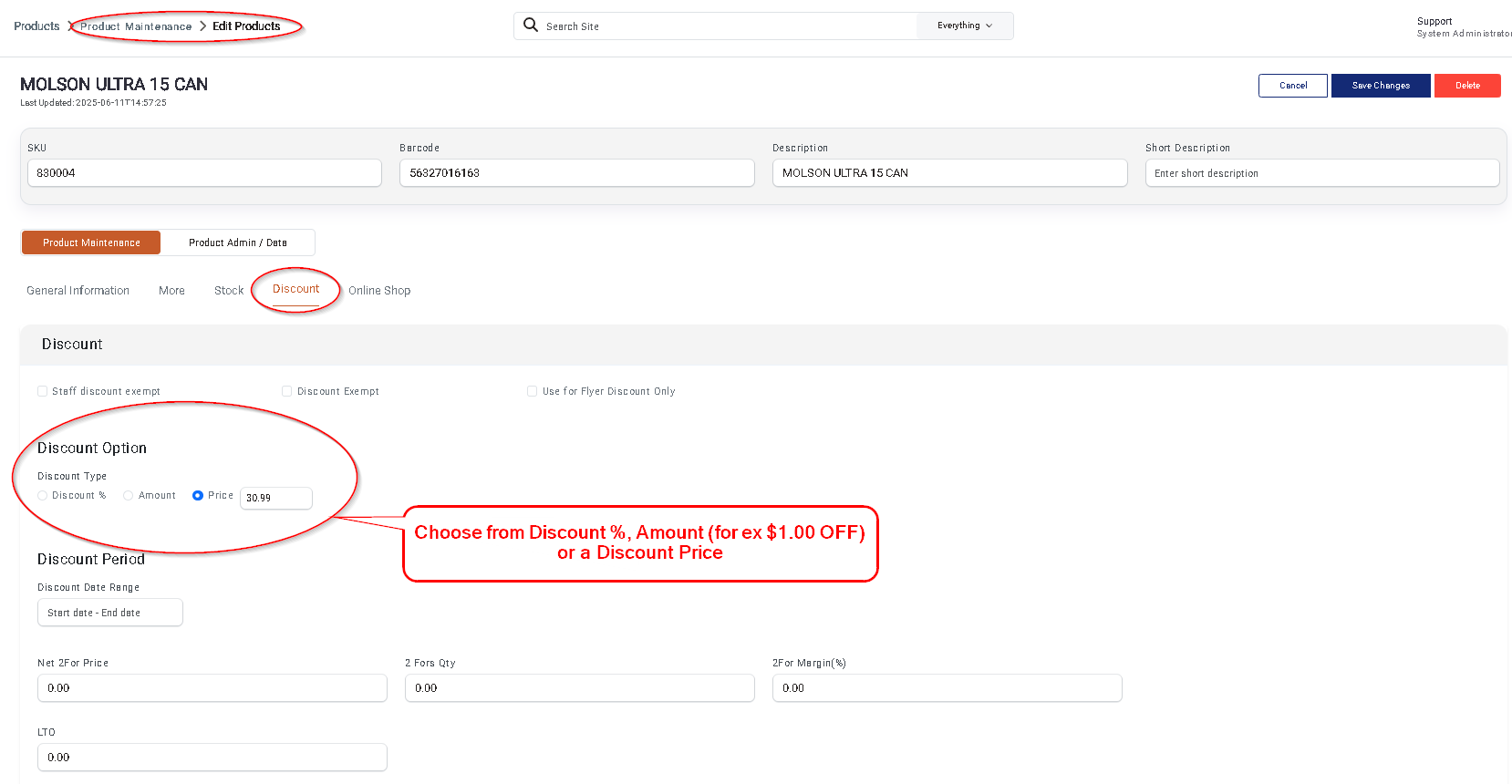Click the Edit Products breadcrumb
Image resolution: width=1512 pixels, height=784 pixels.
click(x=246, y=26)
